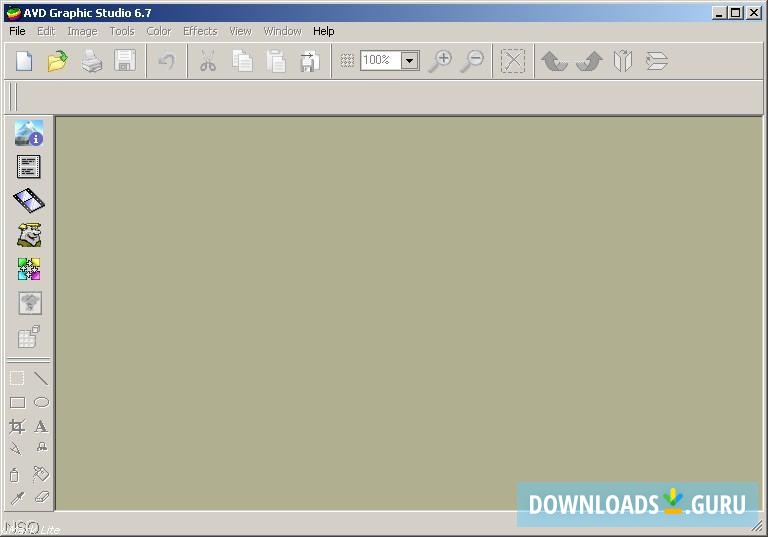
Task: Open the zoom percentage dropdown arrow
Action: pos(410,61)
